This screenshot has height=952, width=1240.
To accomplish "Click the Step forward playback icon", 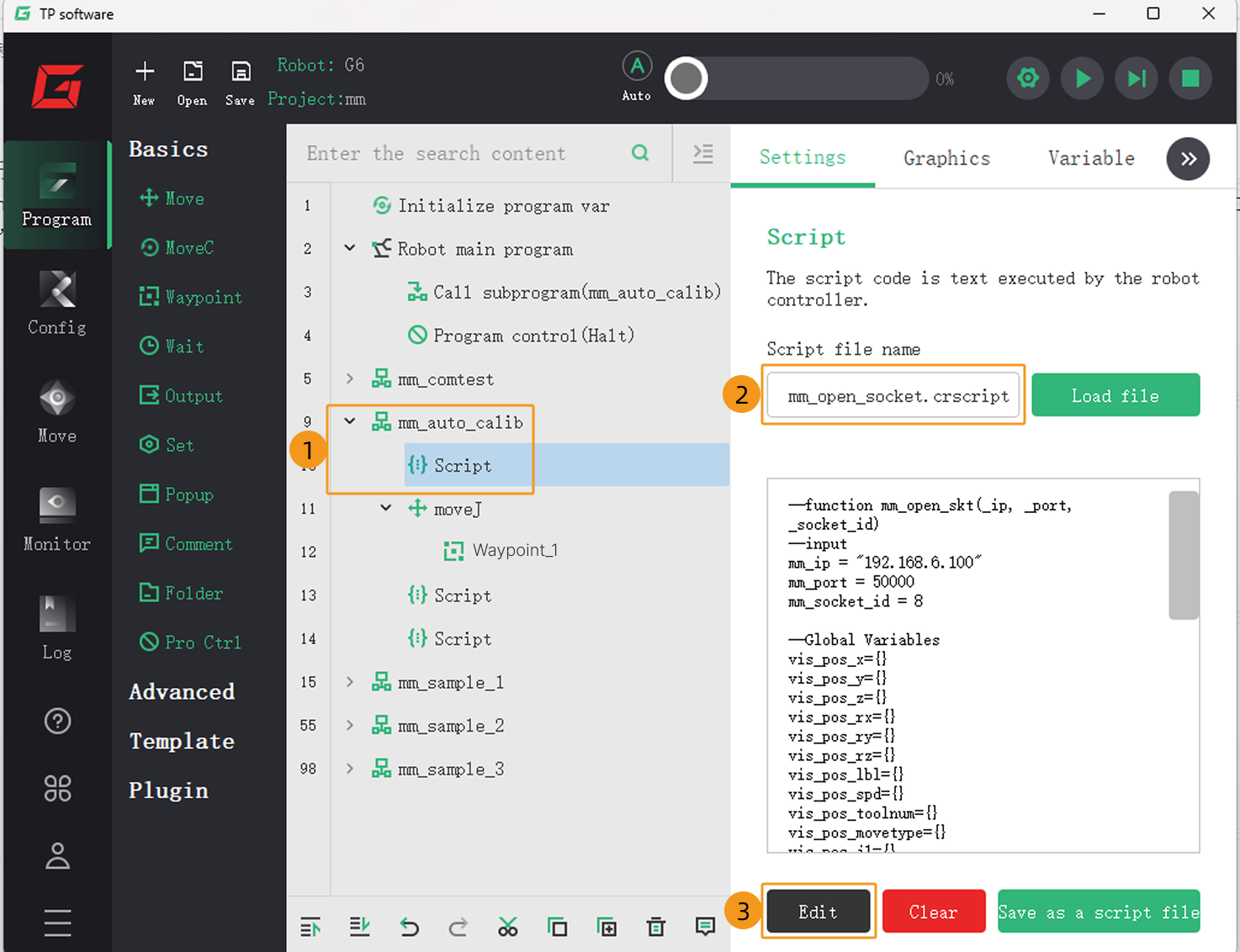I will point(1136,79).
